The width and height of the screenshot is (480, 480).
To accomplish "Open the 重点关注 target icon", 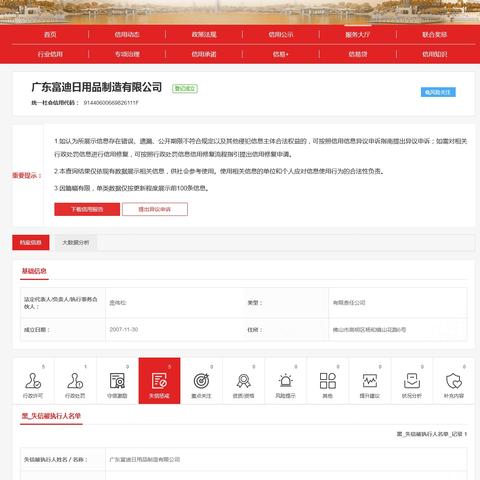I will point(202,381).
